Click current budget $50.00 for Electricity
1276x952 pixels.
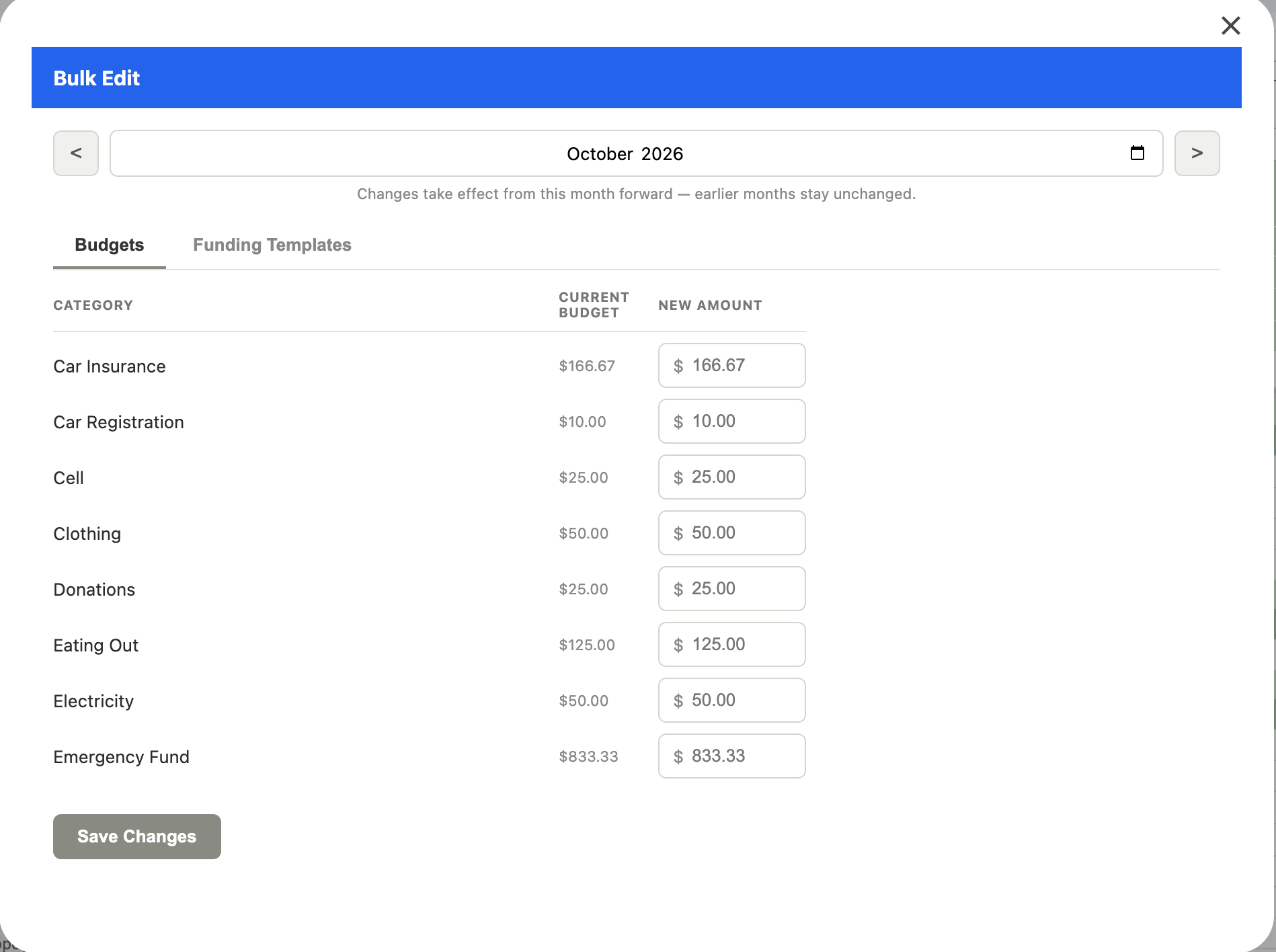[583, 701]
